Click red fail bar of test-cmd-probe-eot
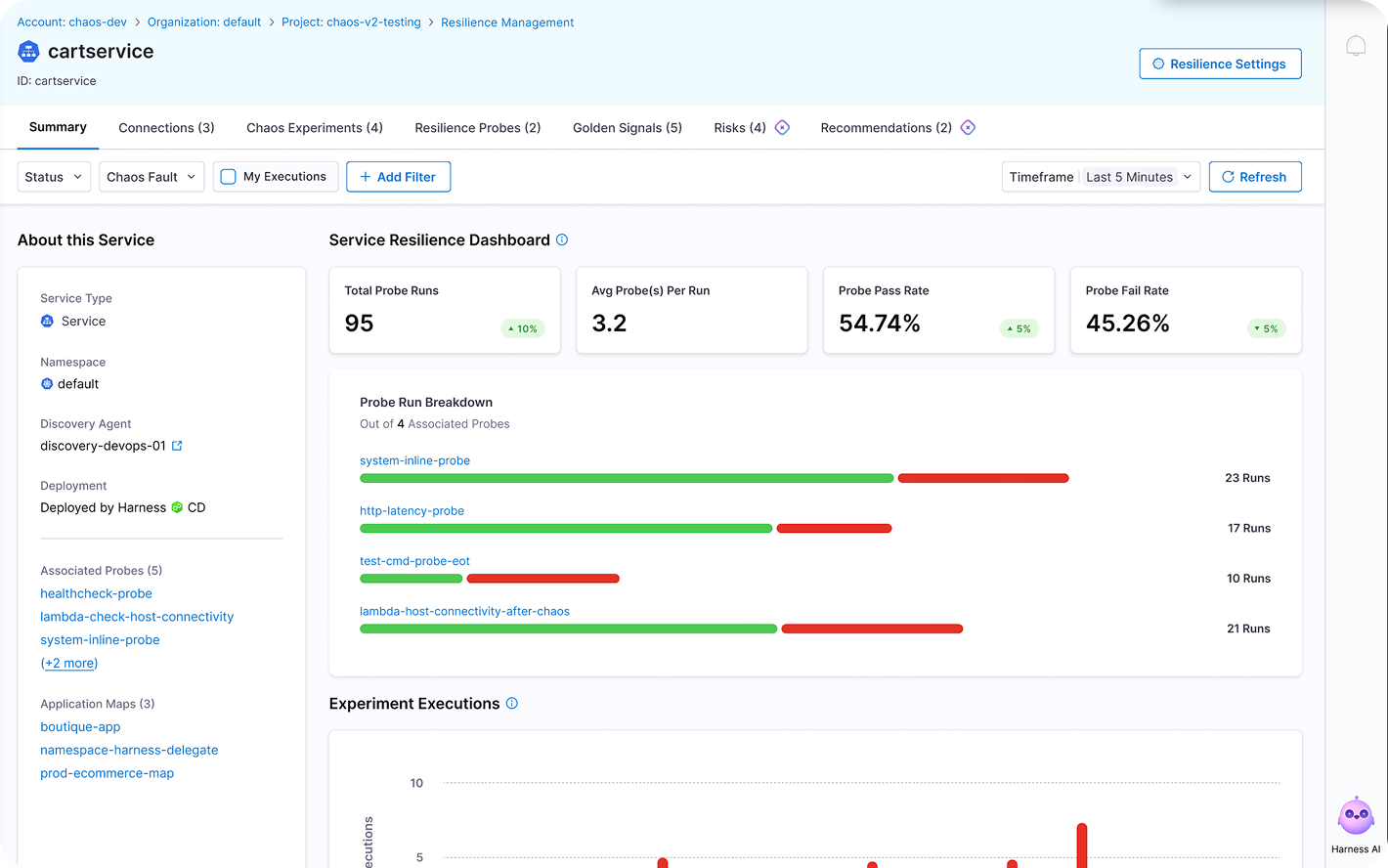This screenshot has height=868, width=1388. point(543,579)
